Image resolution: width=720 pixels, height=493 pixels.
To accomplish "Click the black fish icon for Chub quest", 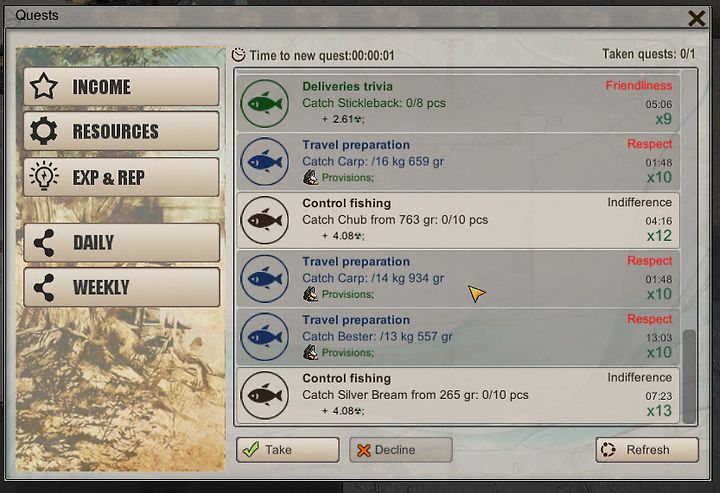I will (264, 220).
